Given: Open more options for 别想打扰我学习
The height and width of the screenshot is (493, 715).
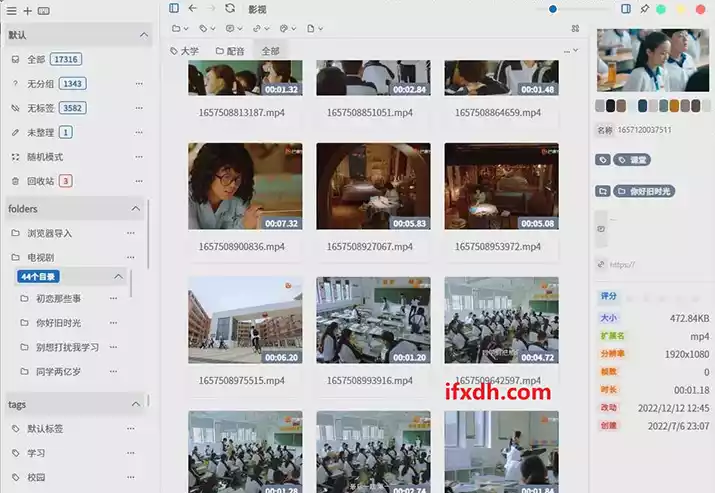Looking at the screenshot, I should coord(114,347).
